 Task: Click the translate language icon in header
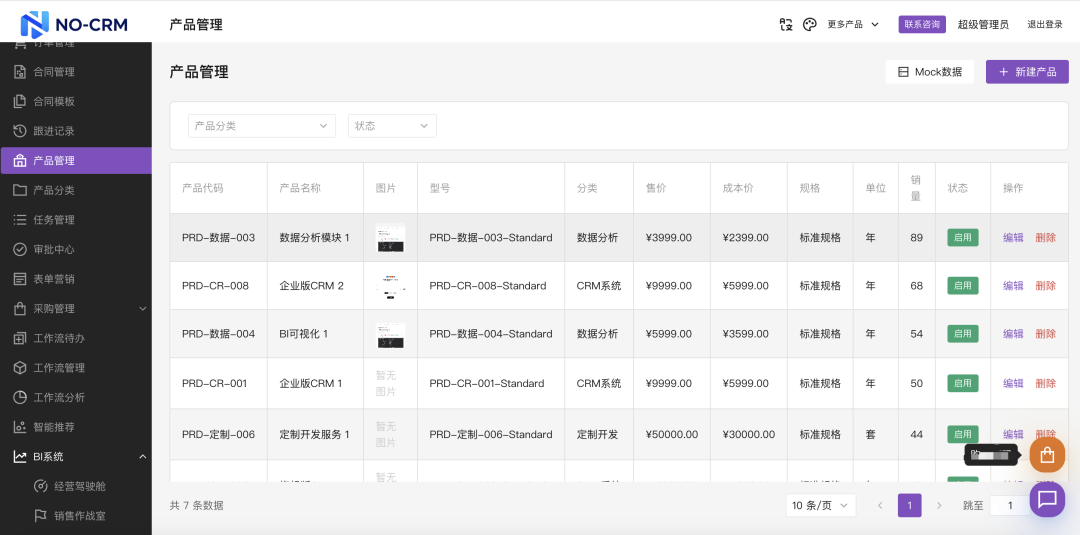pyautogui.click(x=786, y=25)
